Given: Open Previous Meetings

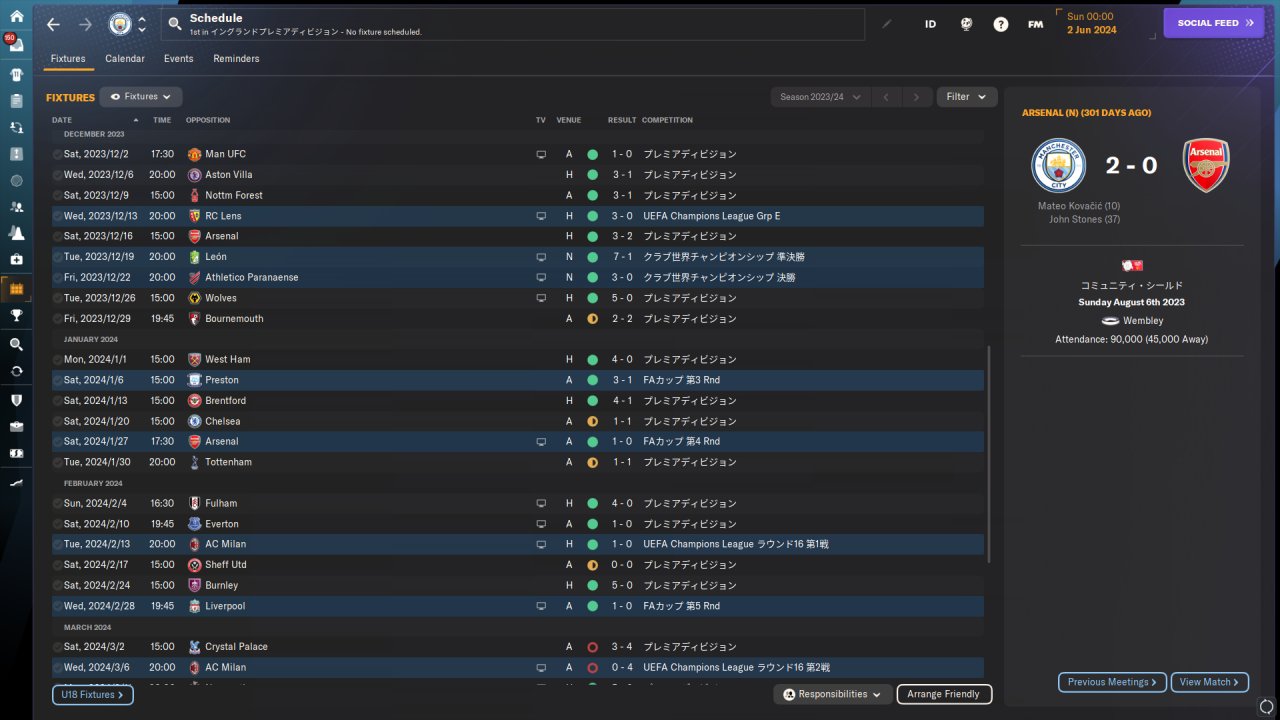Looking at the screenshot, I should pos(1112,682).
